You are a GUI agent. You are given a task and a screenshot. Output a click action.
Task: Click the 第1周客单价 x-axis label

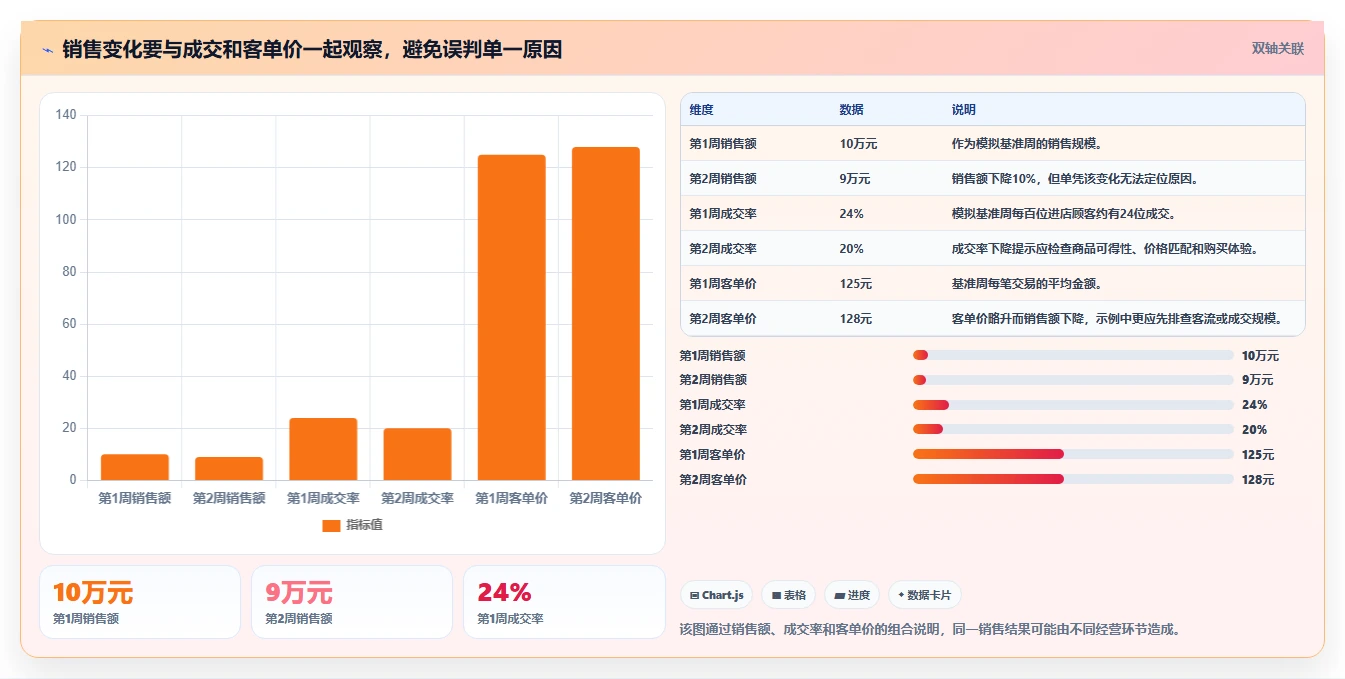coord(511,498)
